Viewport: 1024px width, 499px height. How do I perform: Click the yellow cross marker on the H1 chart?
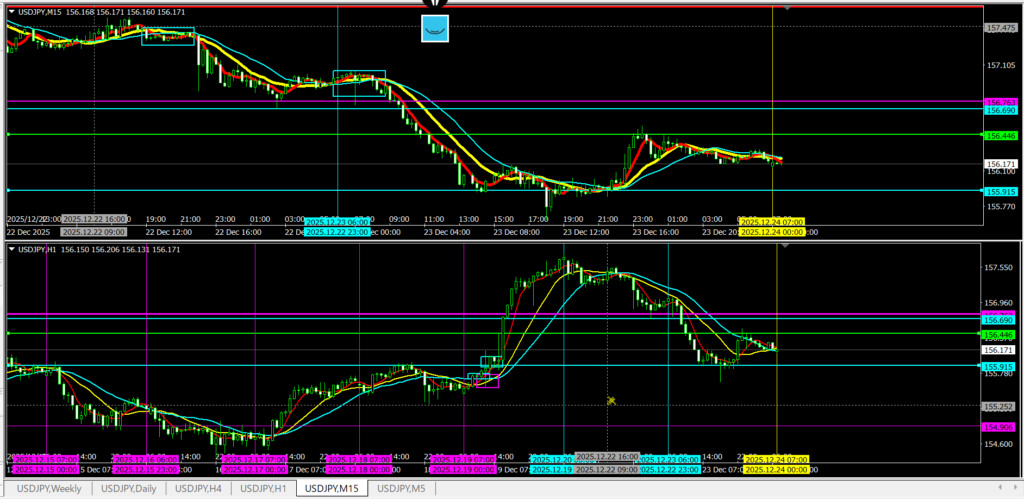tap(610, 400)
